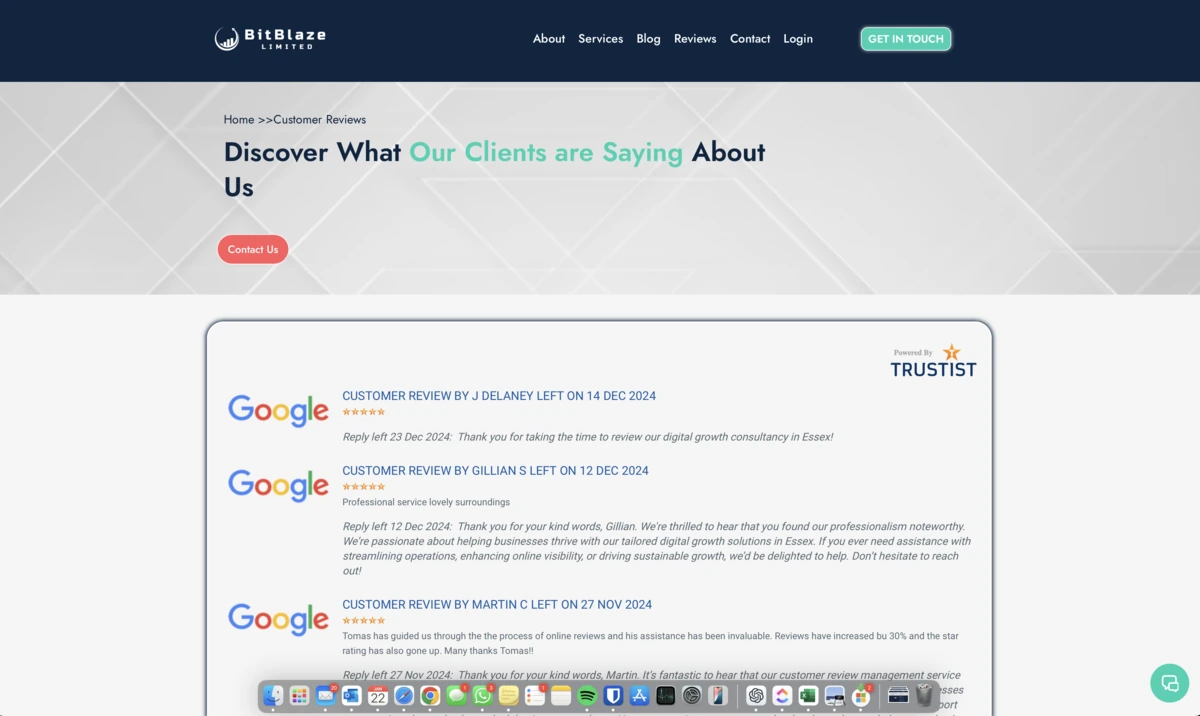
Task: Open the Services menu
Action: tap(600, 39)
